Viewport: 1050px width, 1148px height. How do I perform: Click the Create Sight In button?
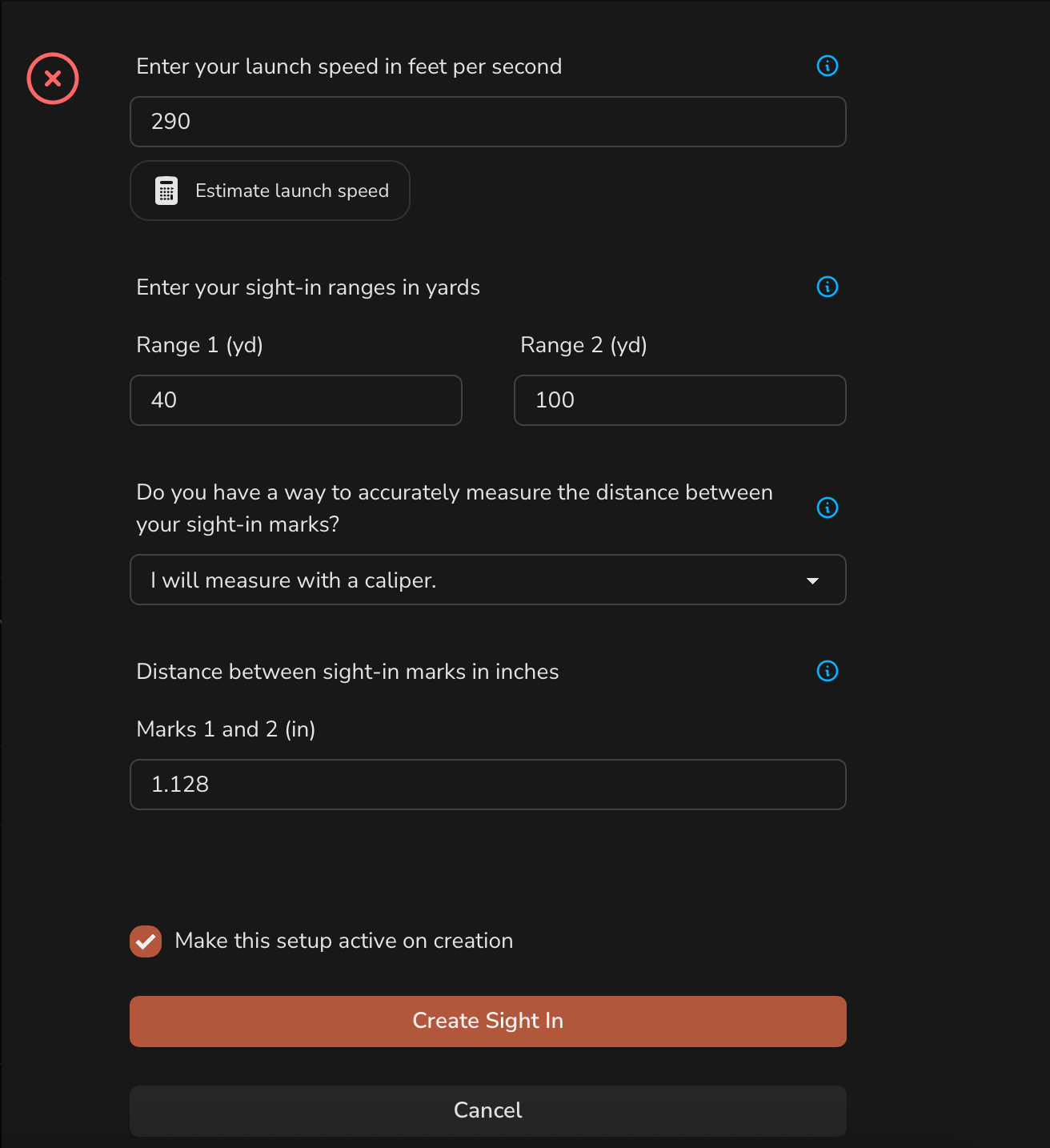point(488,1022)
